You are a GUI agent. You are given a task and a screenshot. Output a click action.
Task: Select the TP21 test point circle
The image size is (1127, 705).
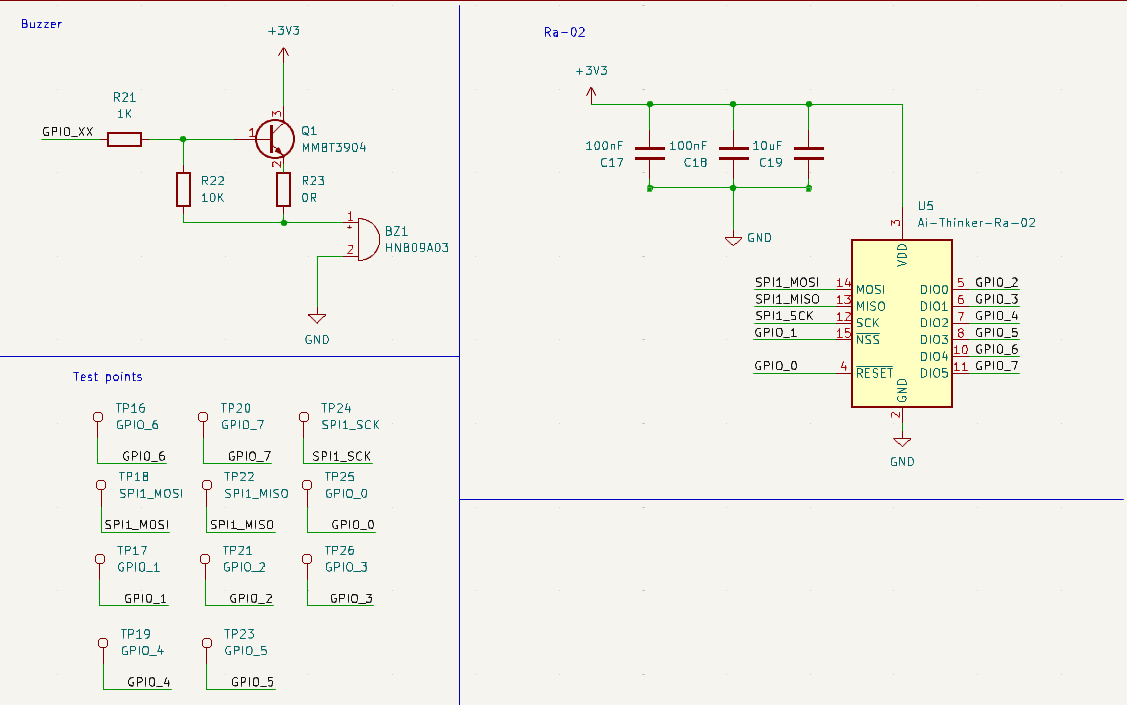tap(206, 559)
